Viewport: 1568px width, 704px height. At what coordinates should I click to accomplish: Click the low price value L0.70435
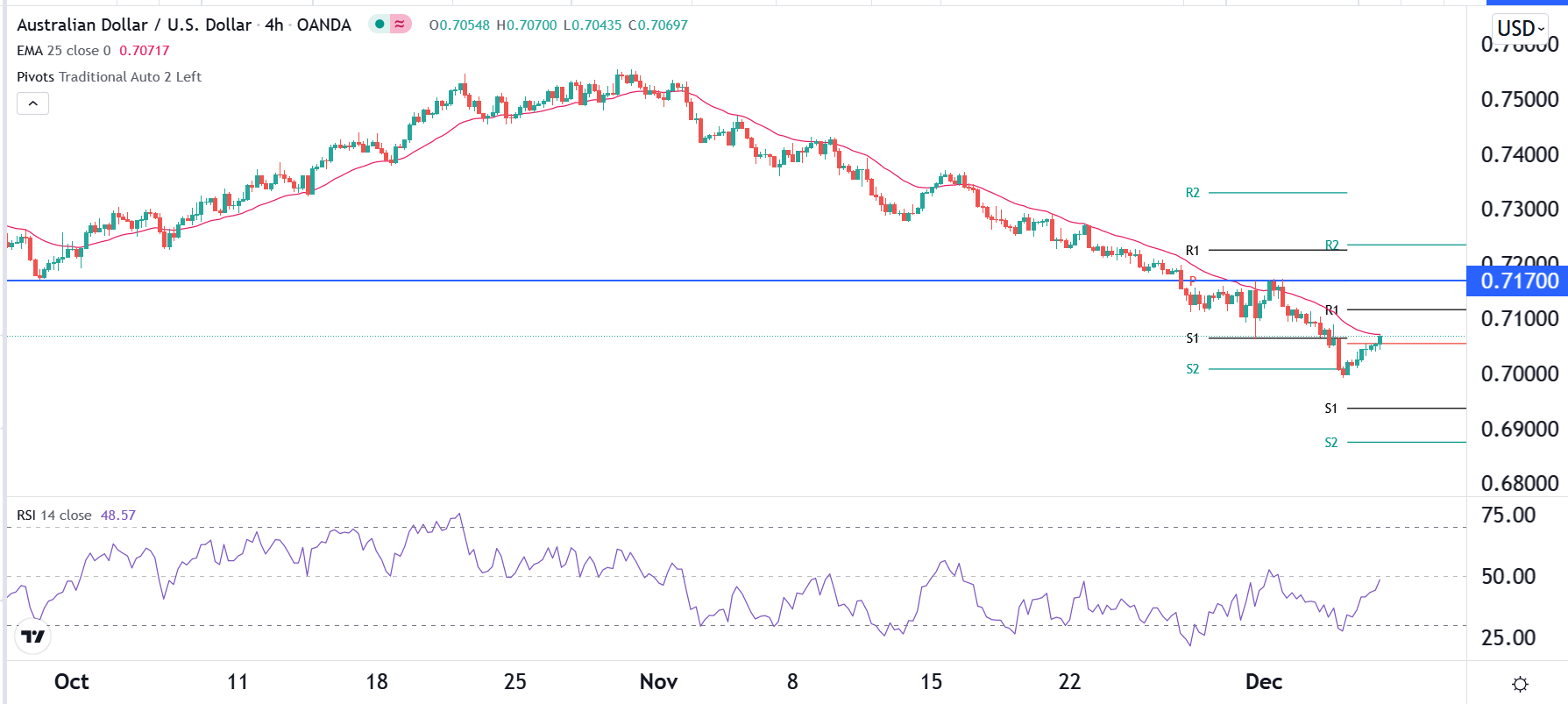coord(592,25)
